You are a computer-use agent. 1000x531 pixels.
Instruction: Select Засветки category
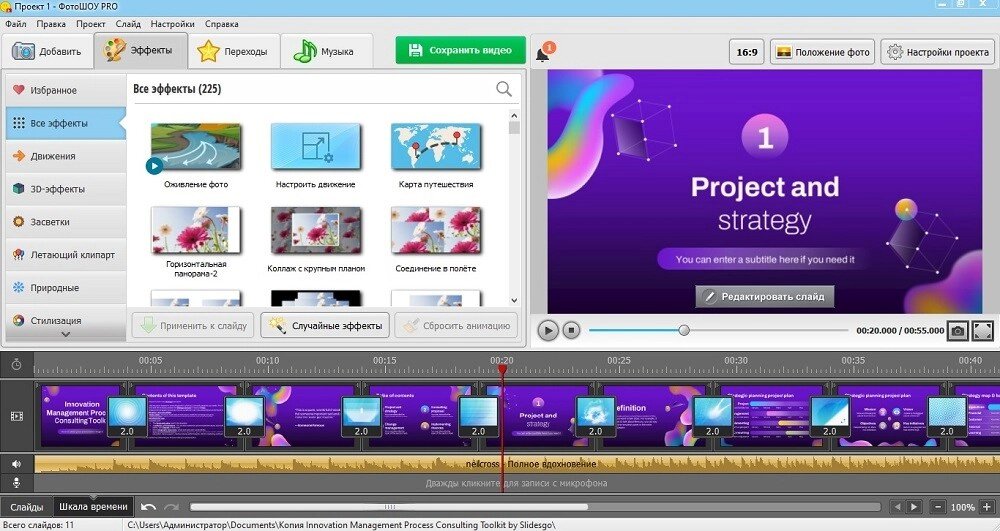pos(66,222)
